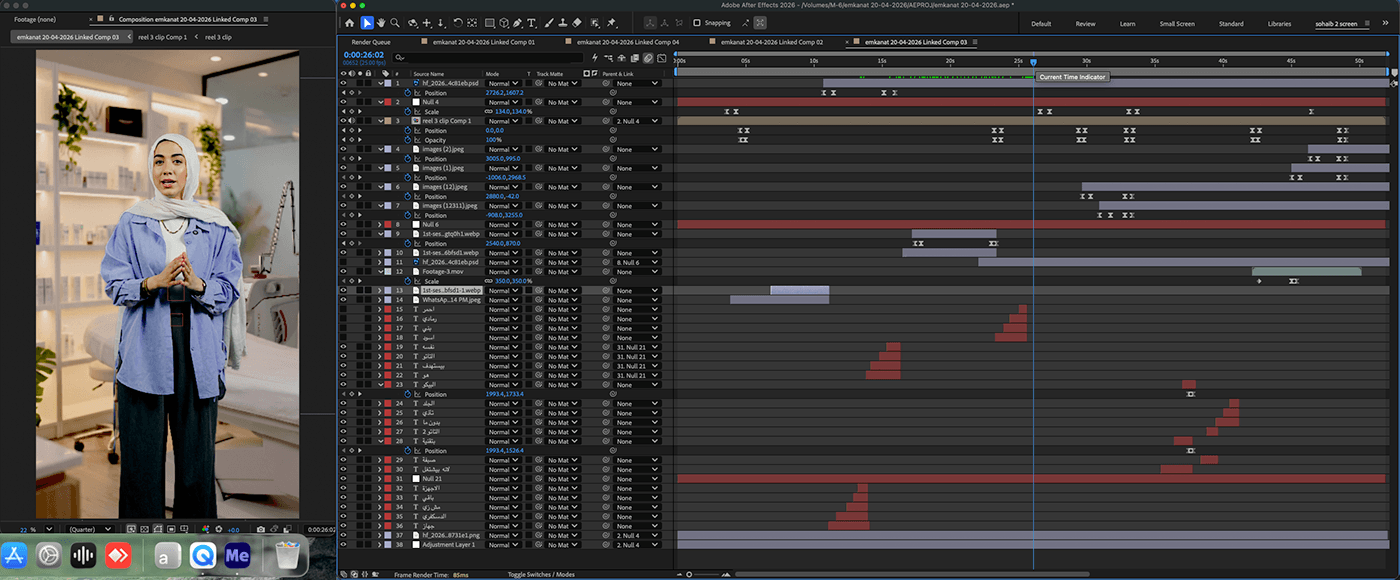Viewport: 1400px width, 580px height.
Task: Select the Eraser tool
Action: coord(577,23)
